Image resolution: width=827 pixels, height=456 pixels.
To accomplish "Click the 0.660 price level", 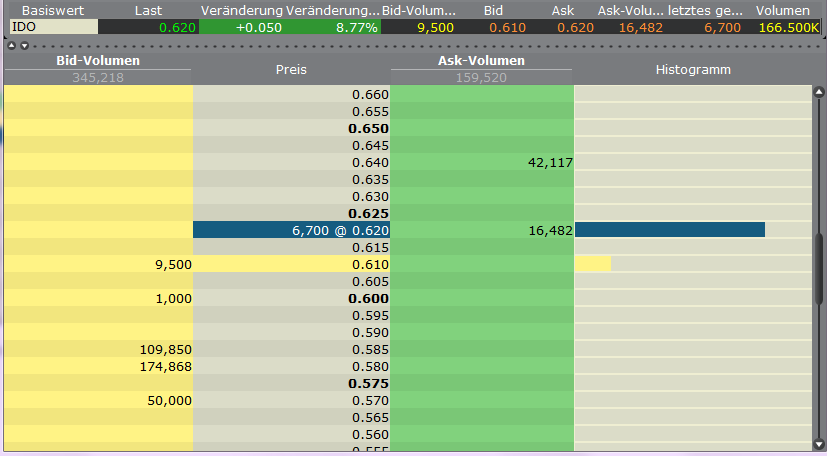I will (x=370, y=94).
